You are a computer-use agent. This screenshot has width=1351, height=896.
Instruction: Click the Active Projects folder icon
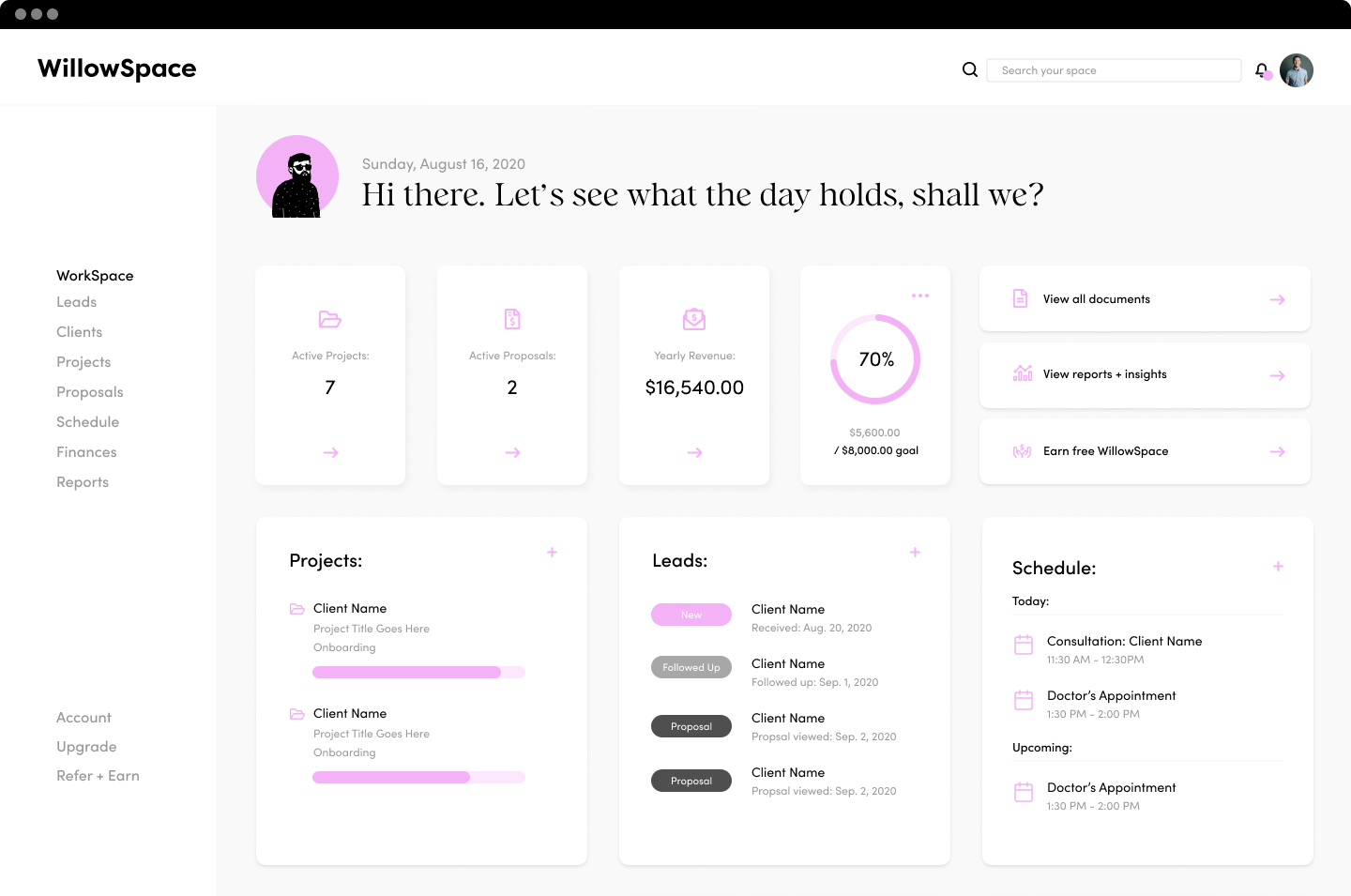329,319
